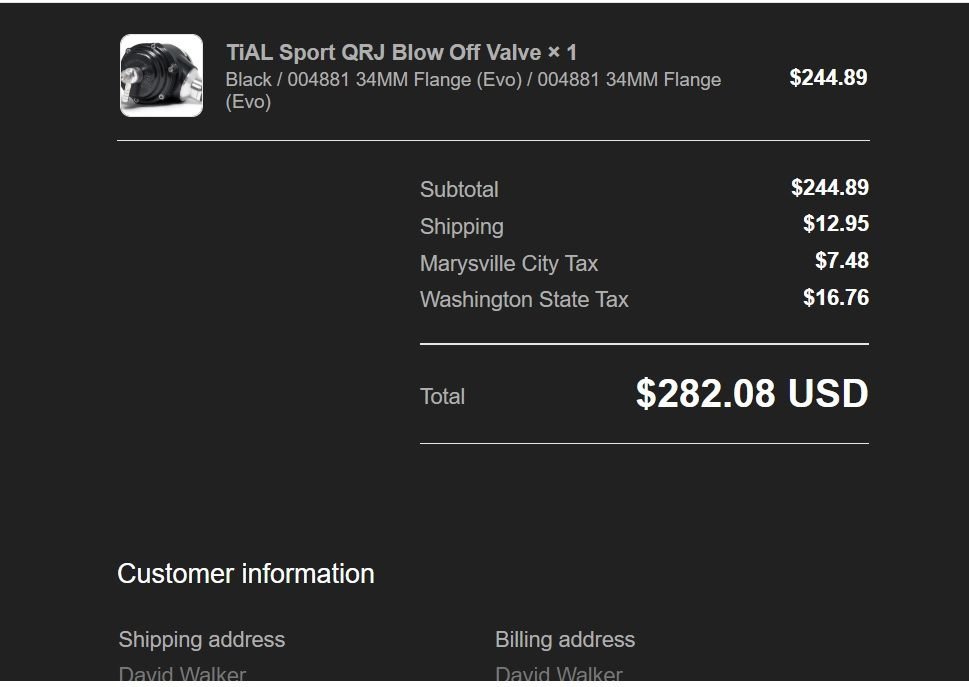Image resolution: width=969 pixels, height=687 pixels.
Task: Click the $282.08 USD total amount
Action: (x=751, y=394)
